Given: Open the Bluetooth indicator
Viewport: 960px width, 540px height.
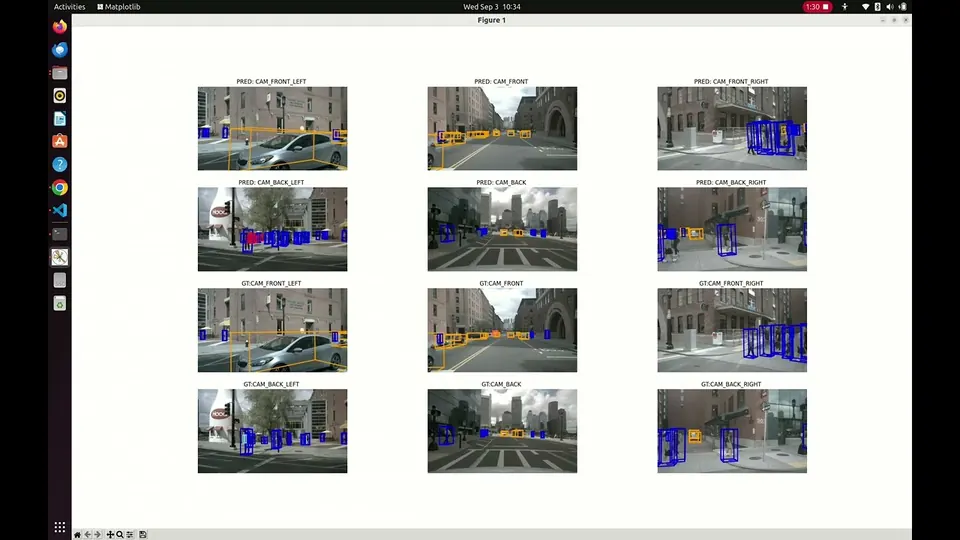Looking at the screenshot, I should [877, 7].
